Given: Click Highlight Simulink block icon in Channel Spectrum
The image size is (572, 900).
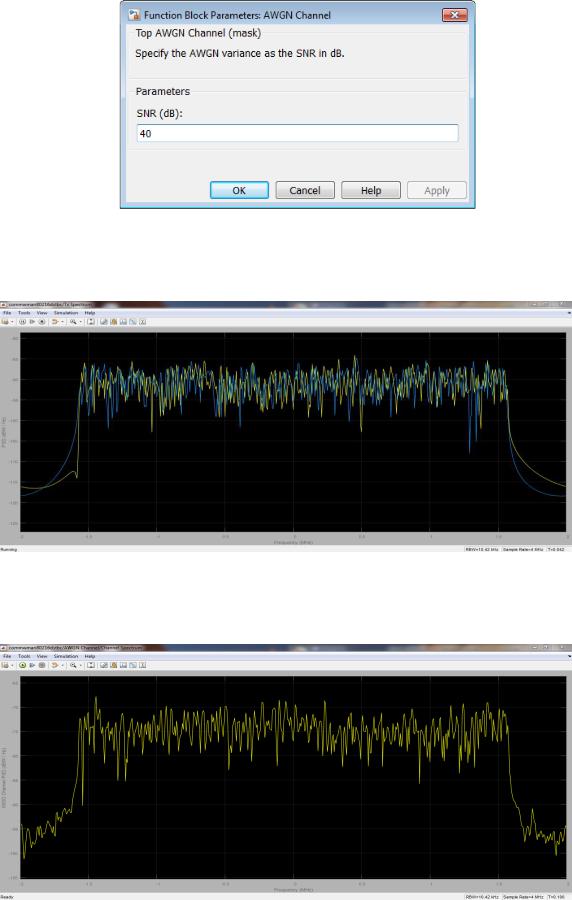Looking at the screenshot, I should (x=55, y=665).
